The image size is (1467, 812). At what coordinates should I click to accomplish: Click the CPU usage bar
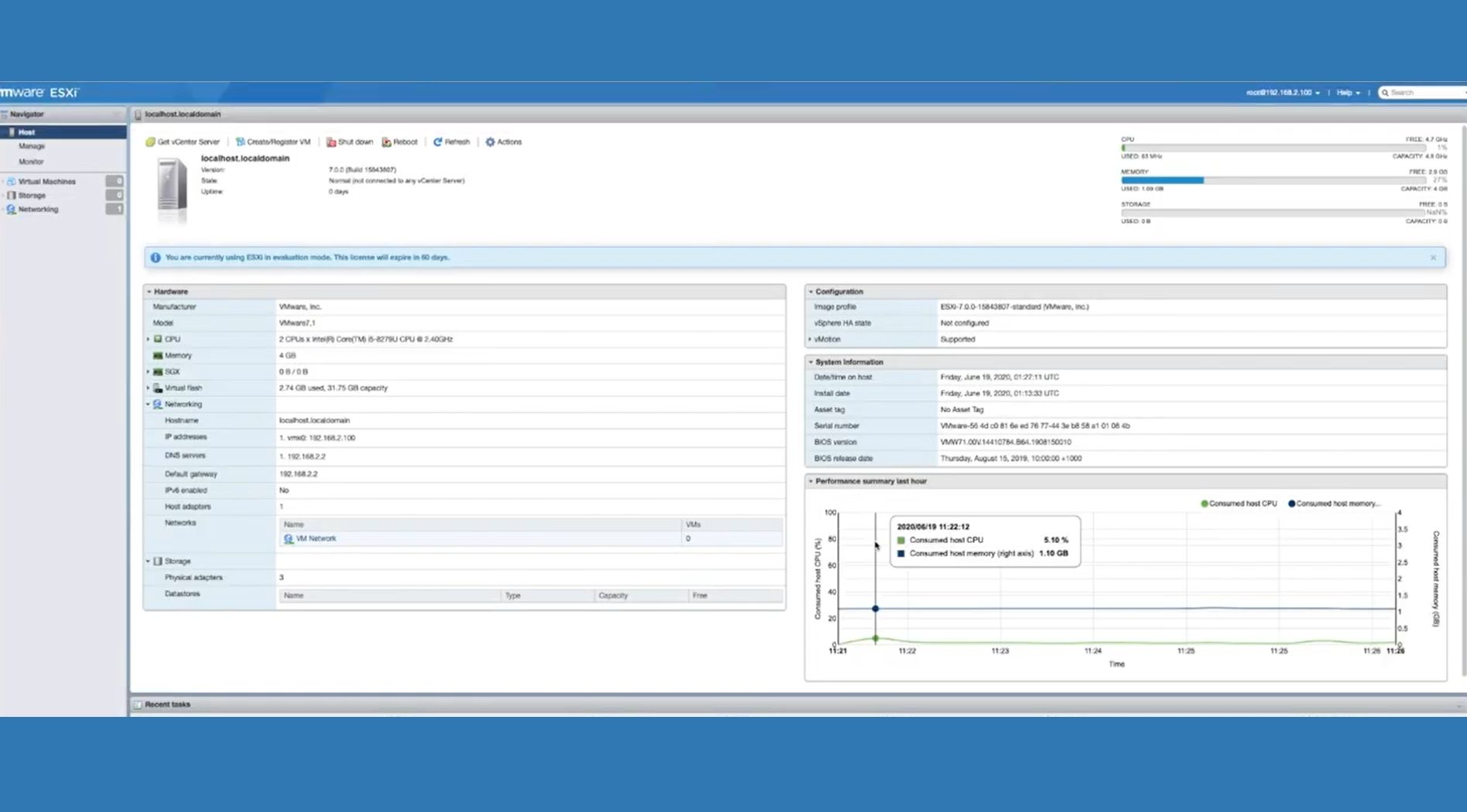[x=1273, y=148]
